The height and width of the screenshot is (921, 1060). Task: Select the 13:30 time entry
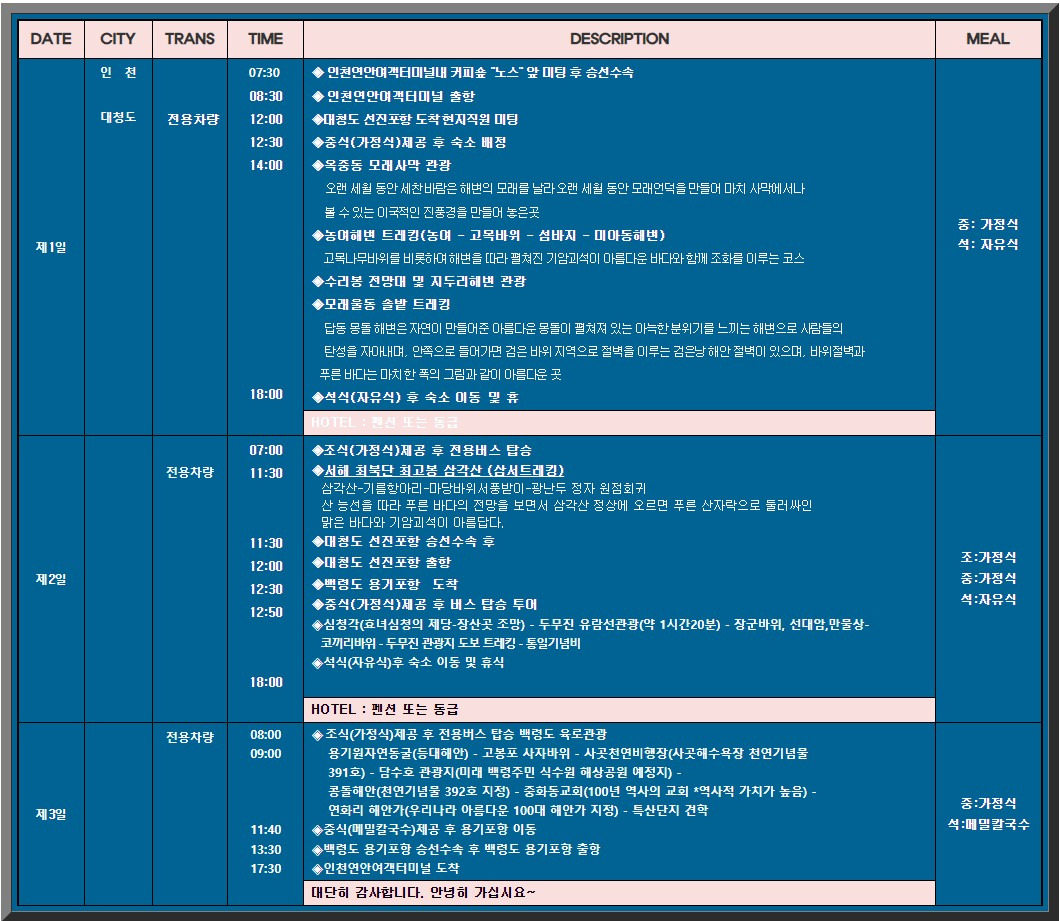coord(266,850)
